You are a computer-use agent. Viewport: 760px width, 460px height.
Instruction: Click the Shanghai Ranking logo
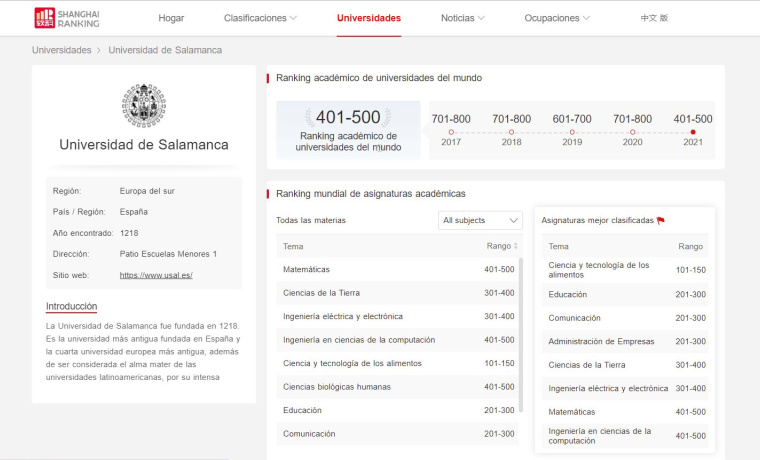[x=66, y=17]
